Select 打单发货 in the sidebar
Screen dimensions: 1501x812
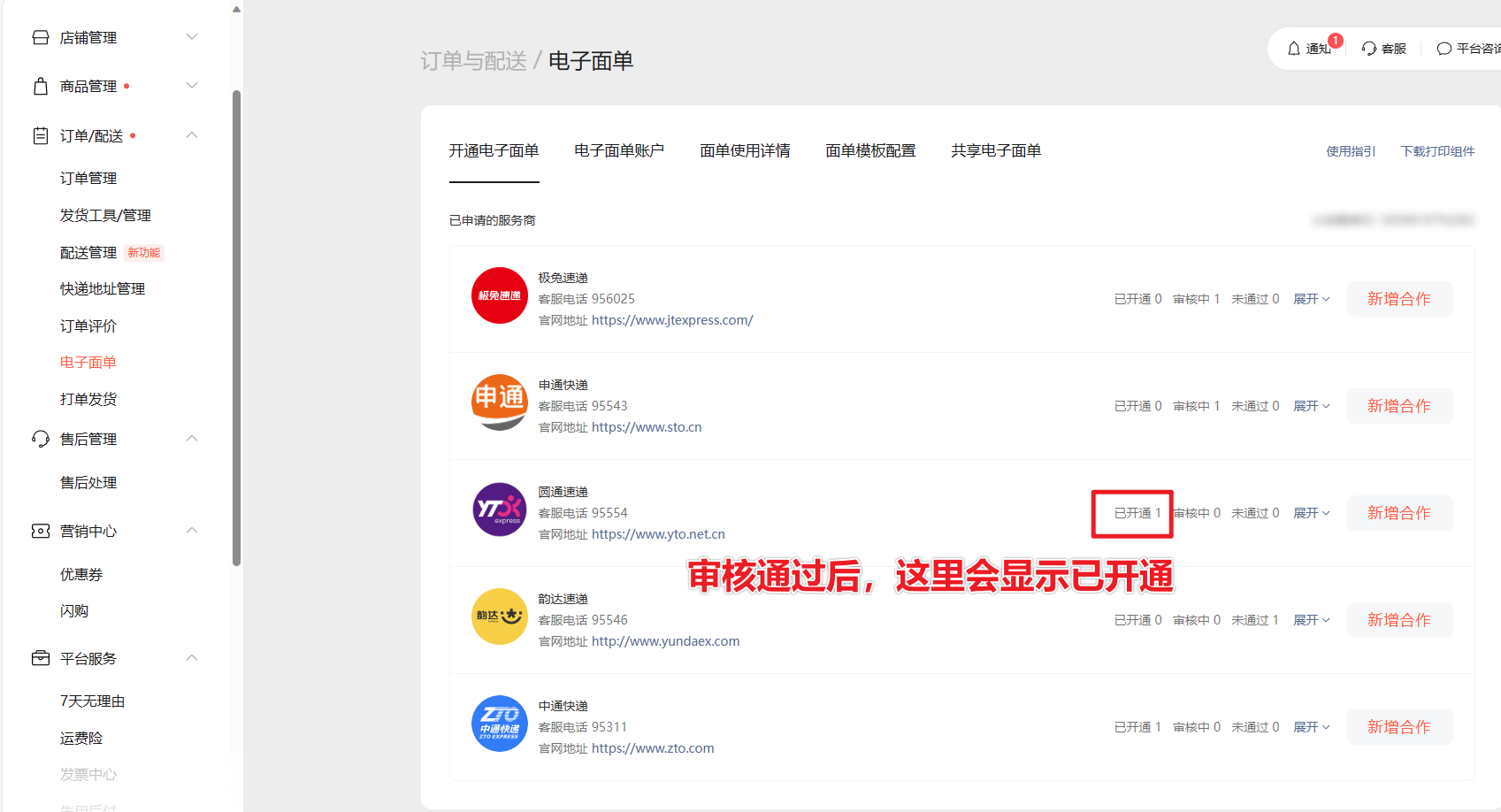tap(88, 399)
